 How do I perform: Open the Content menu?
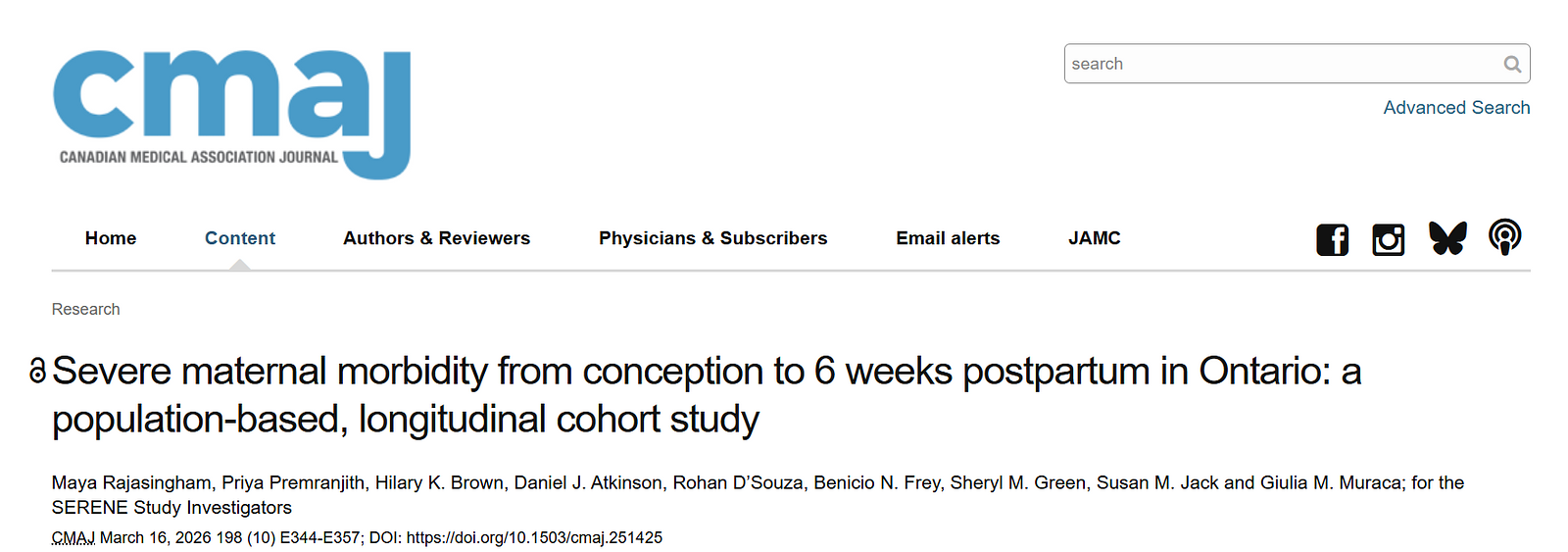pyautogui.click(x=240, y=238)
